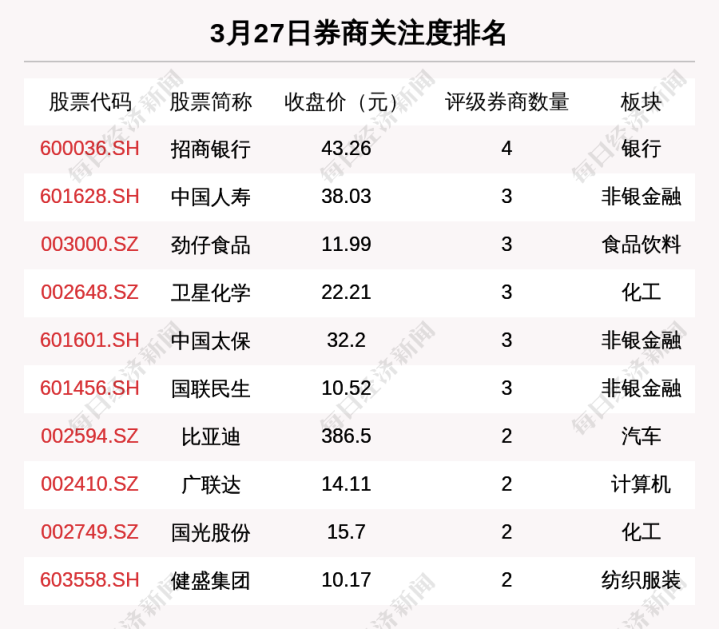Open stock code 603558.SH
Image resolution: width=719 pixels, height=629 pixels.
pos(90,580)
